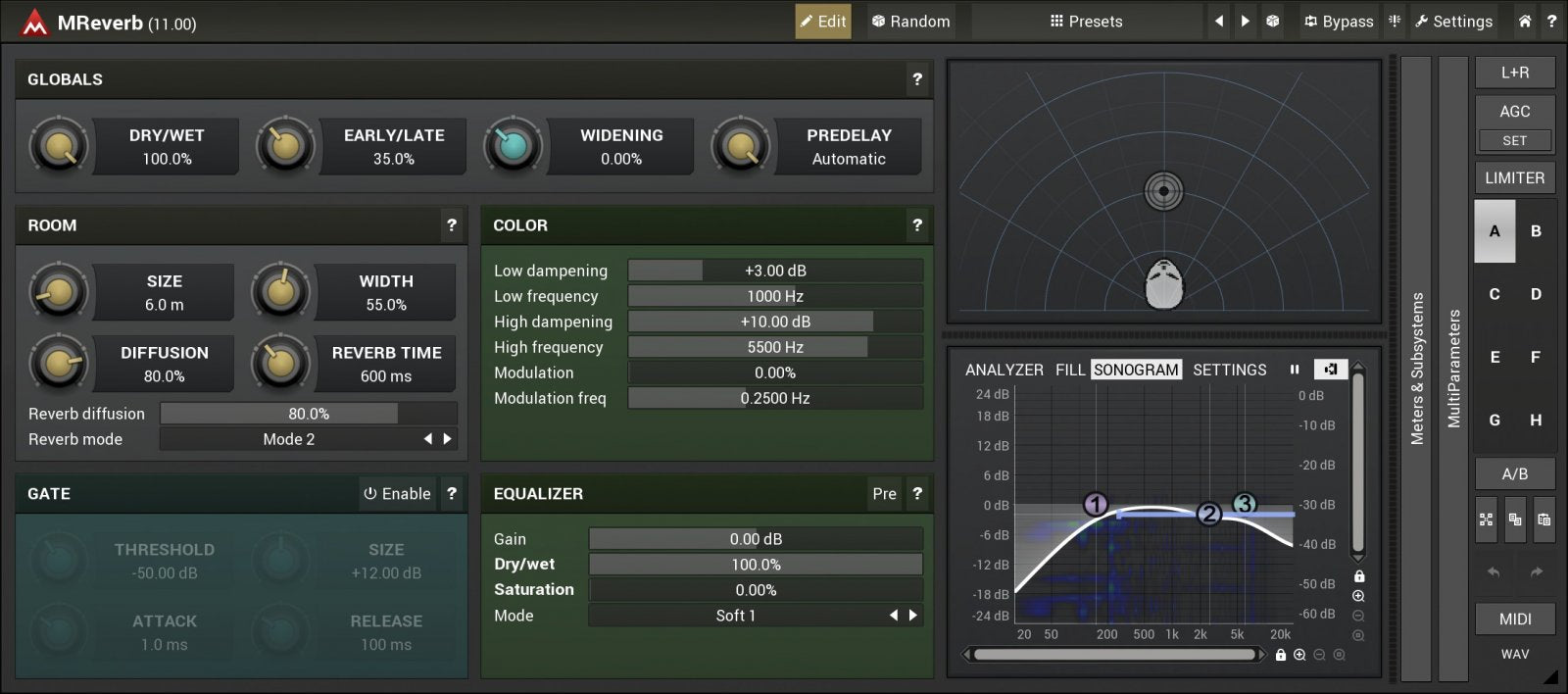Open the L+R channel mode selector
1568x694 pixels.
(x=1515, y=73)
